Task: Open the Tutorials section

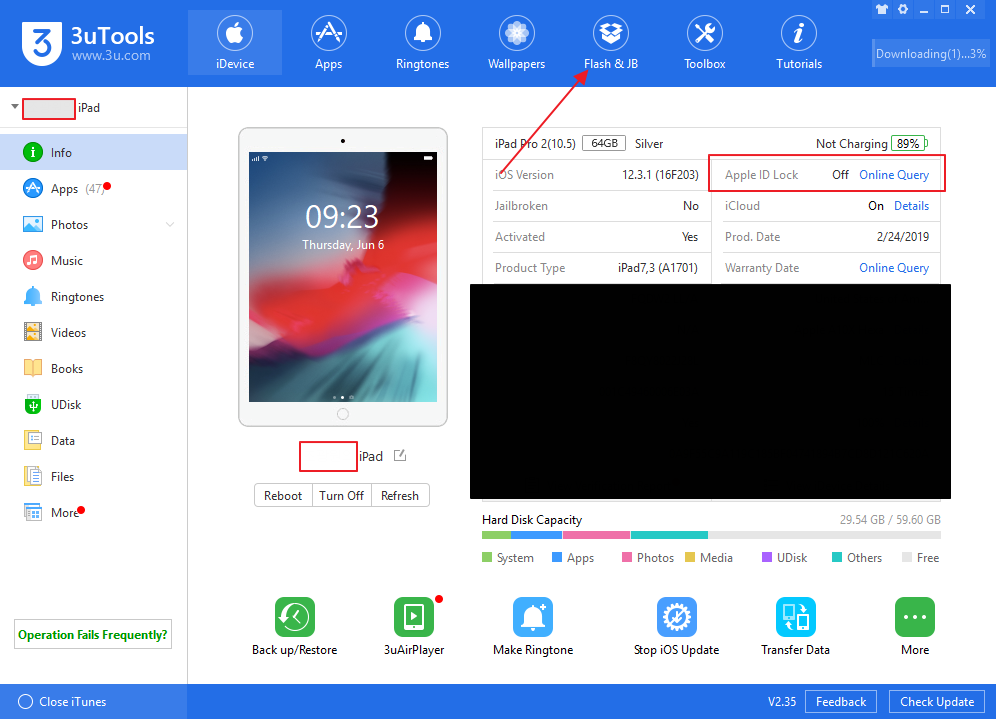Action: [x=798, y=43]
